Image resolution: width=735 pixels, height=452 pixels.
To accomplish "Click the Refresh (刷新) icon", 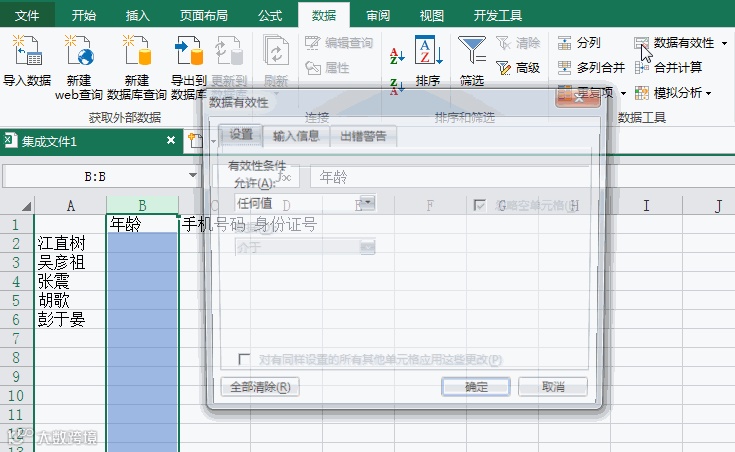I will click(276, 50).
